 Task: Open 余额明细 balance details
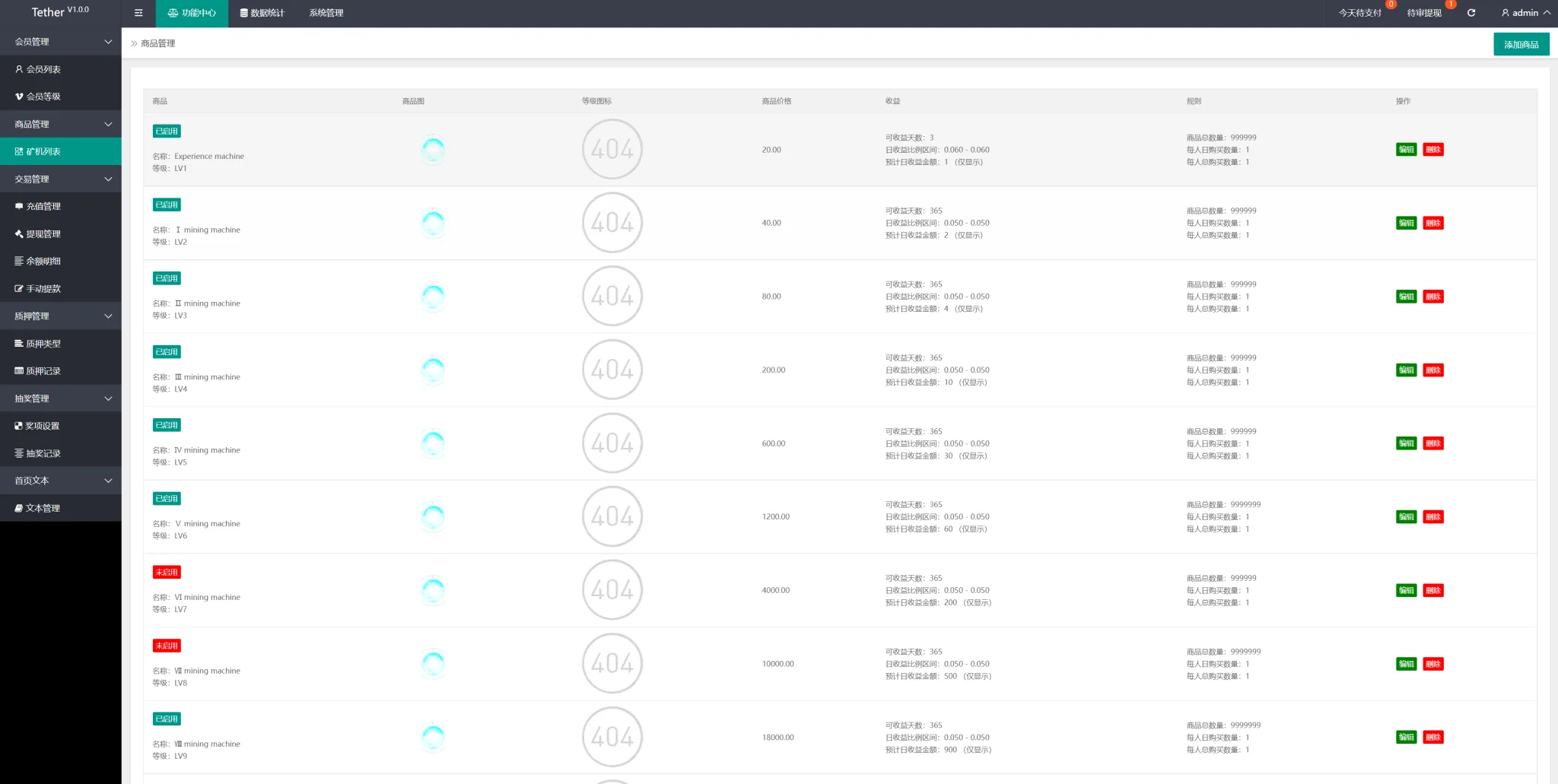[x=43, y=261]
